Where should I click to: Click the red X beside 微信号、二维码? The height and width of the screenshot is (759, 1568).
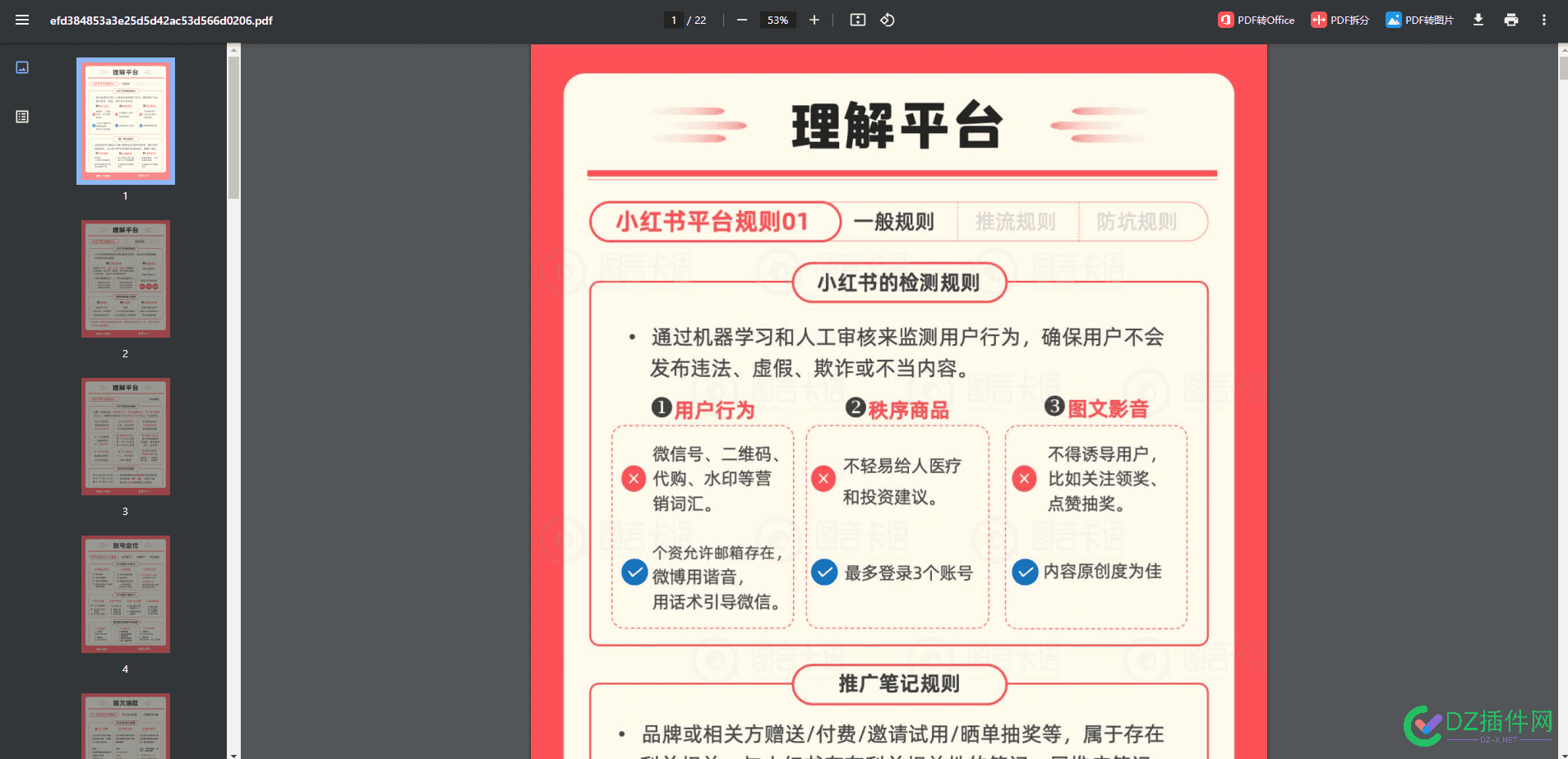(634, 478)
